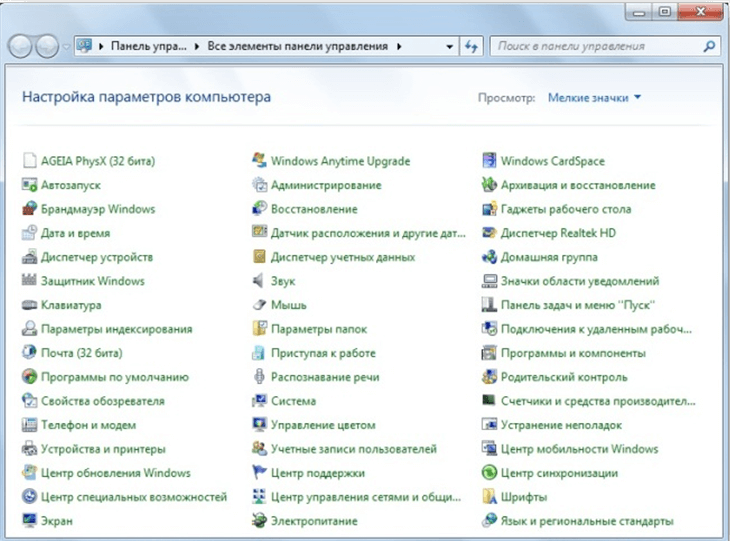This screenshot has height=541, width=730.
Task: Click the Автозапуск icon
Action: click(x=29, y=185)
